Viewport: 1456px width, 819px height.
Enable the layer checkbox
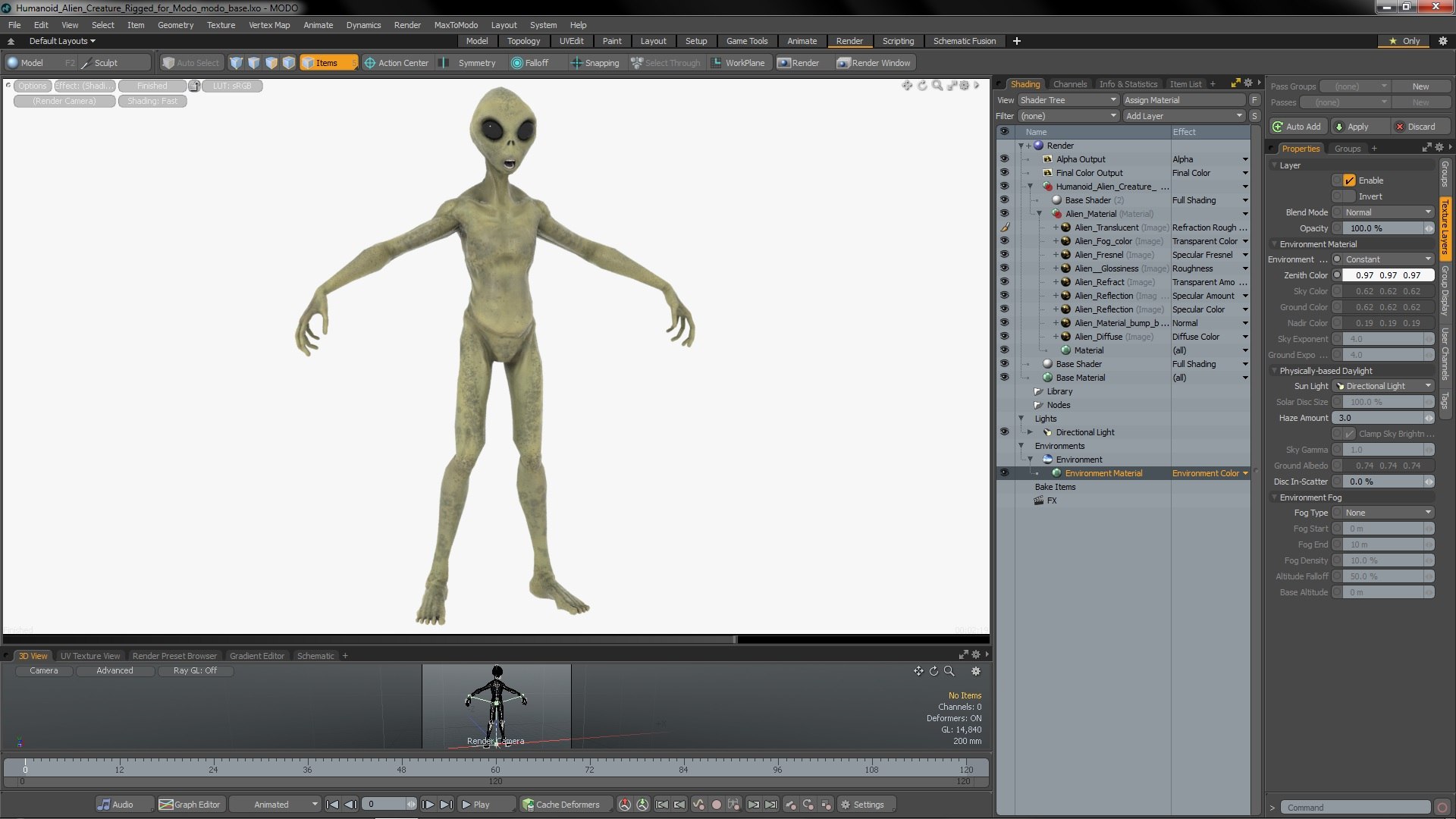(1349, 180)
